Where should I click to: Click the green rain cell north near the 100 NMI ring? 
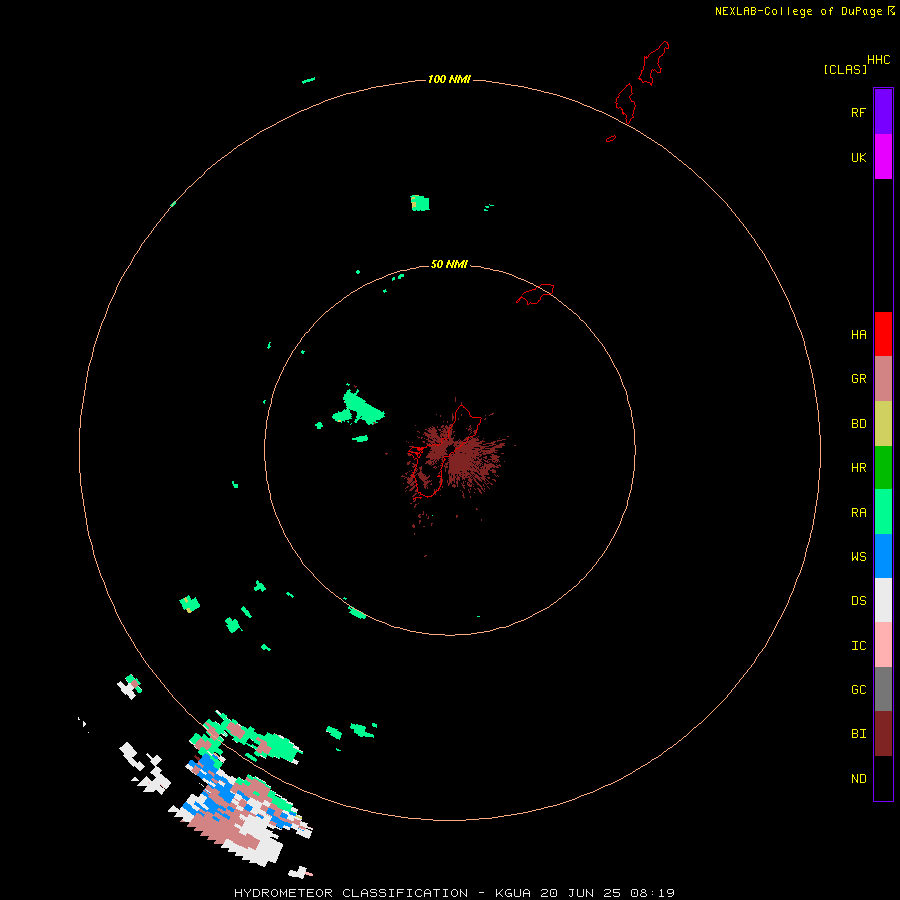[x=420, y=203]
